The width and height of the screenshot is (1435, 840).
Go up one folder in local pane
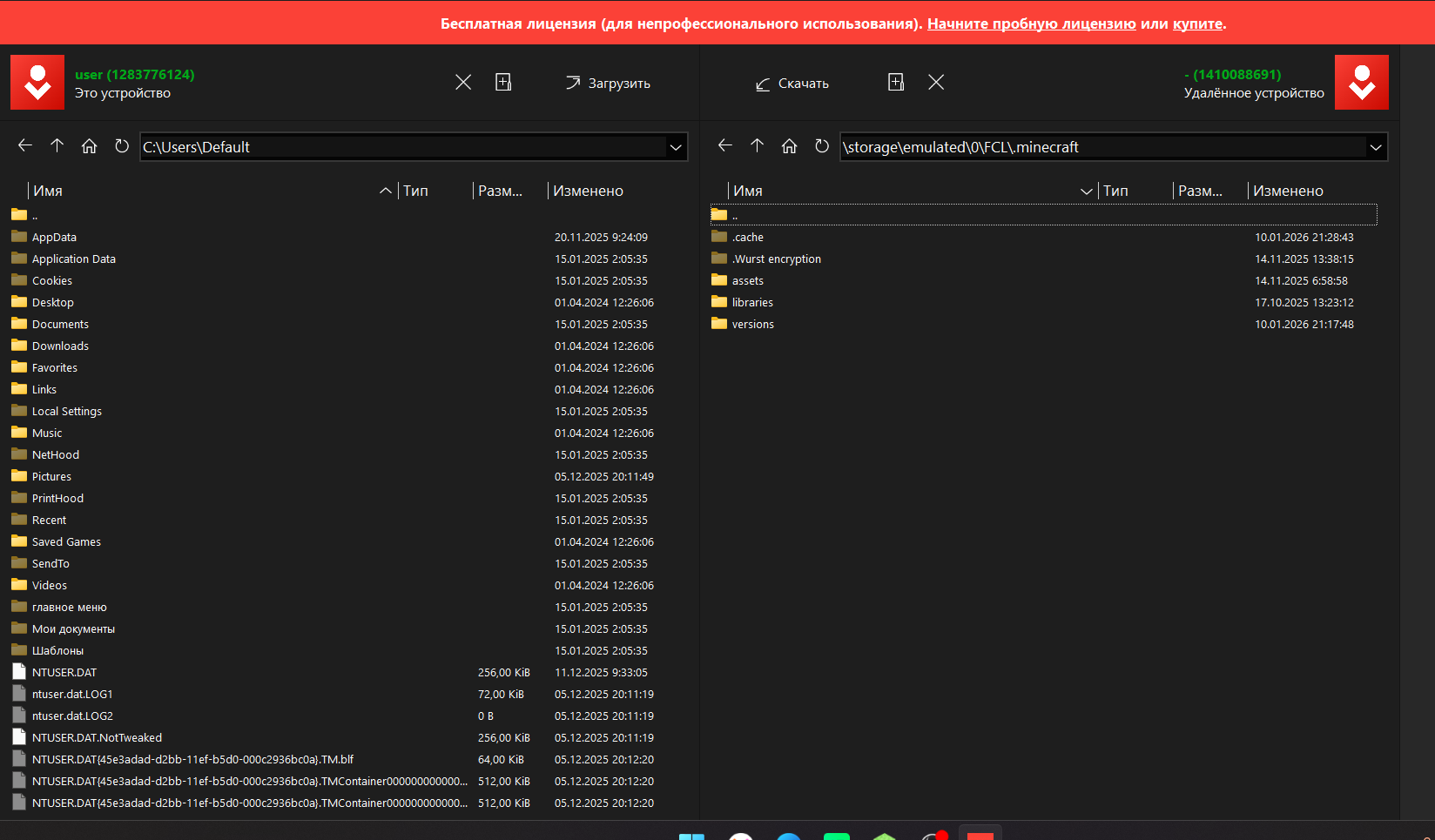(57, 146)
